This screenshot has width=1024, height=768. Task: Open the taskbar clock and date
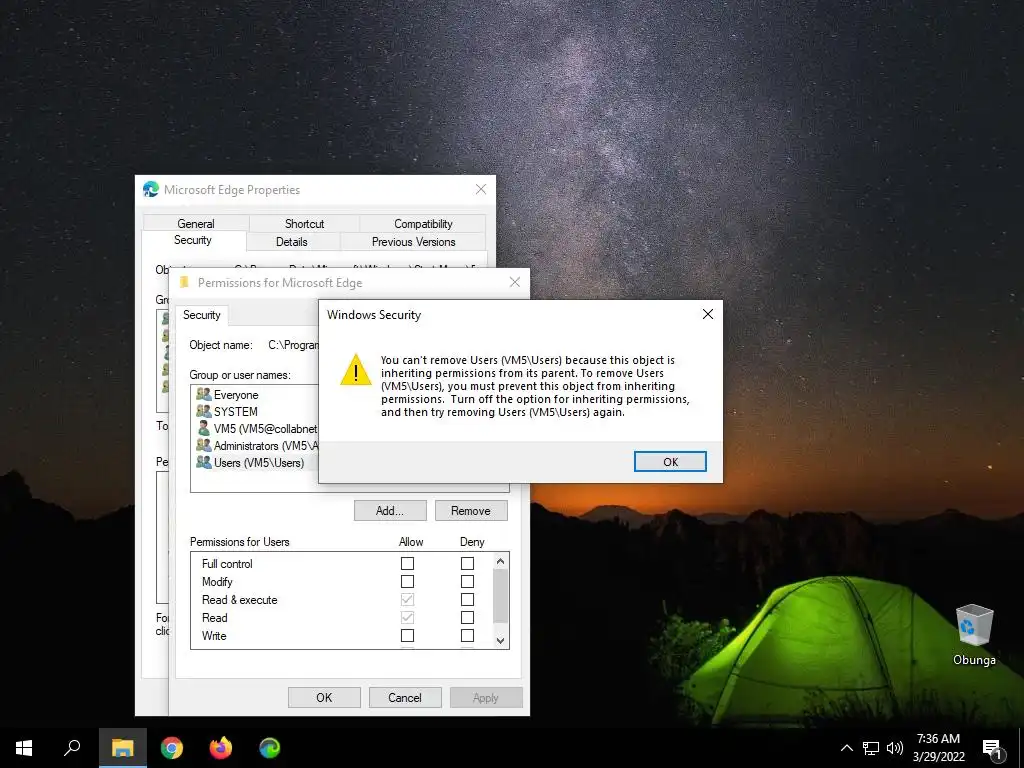(938, 748)
